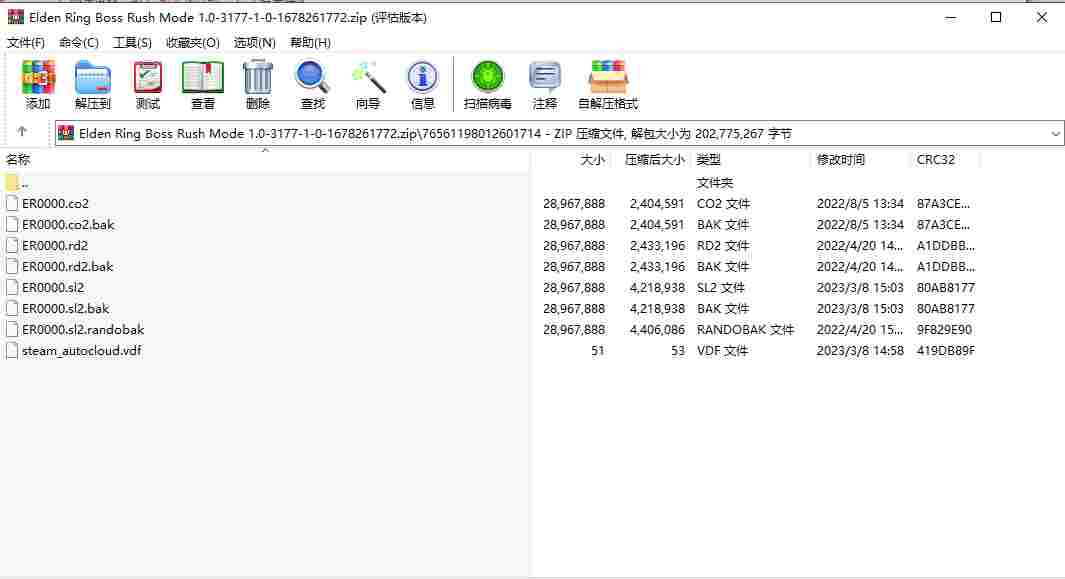This screenshot has height=579, width=1065.
Task: Select the steam_autocloud.vdf file name
Action: point(82,351)
